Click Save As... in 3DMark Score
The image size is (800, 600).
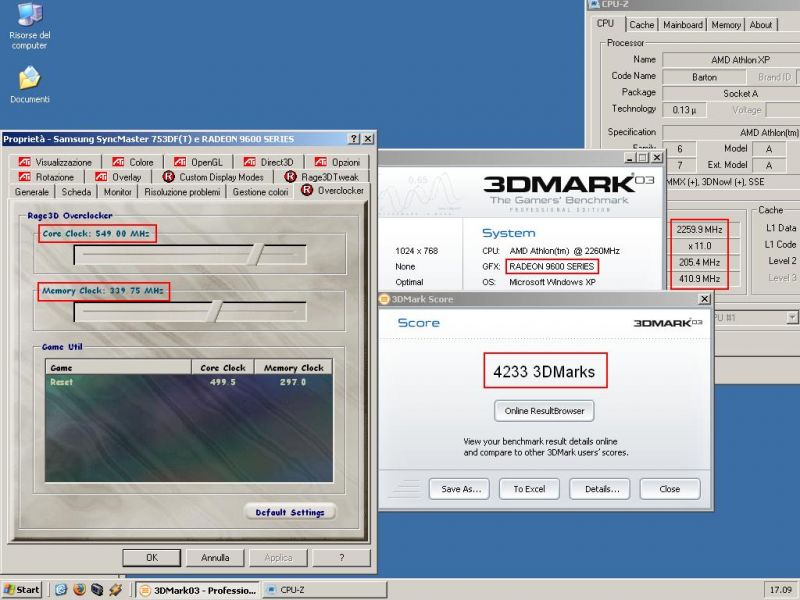(x=459, y=489)
